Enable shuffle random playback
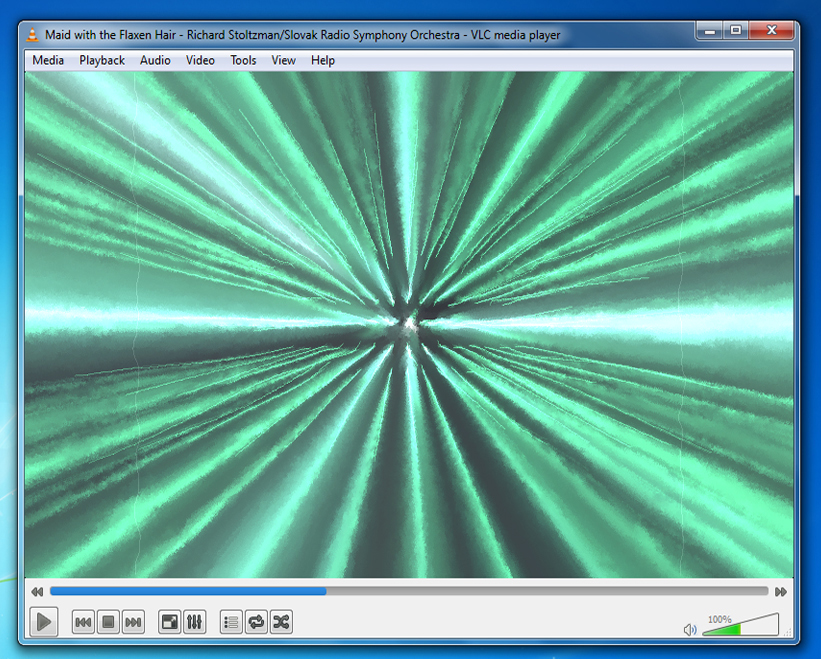 coord(281,622)
